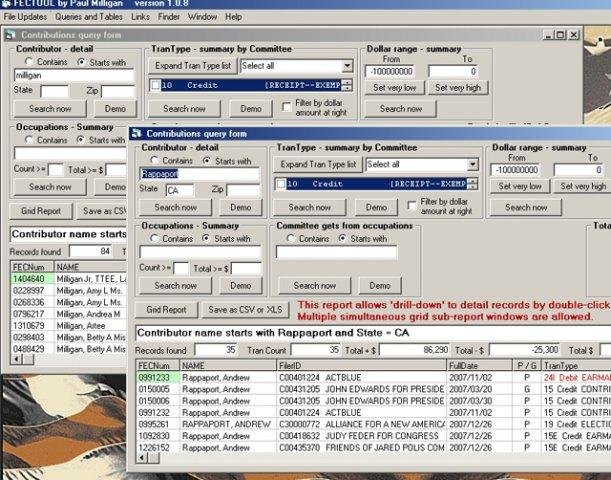Check the 10 Credit tran type in front window
Screen dimensions: 611x480
coord(281,184)
